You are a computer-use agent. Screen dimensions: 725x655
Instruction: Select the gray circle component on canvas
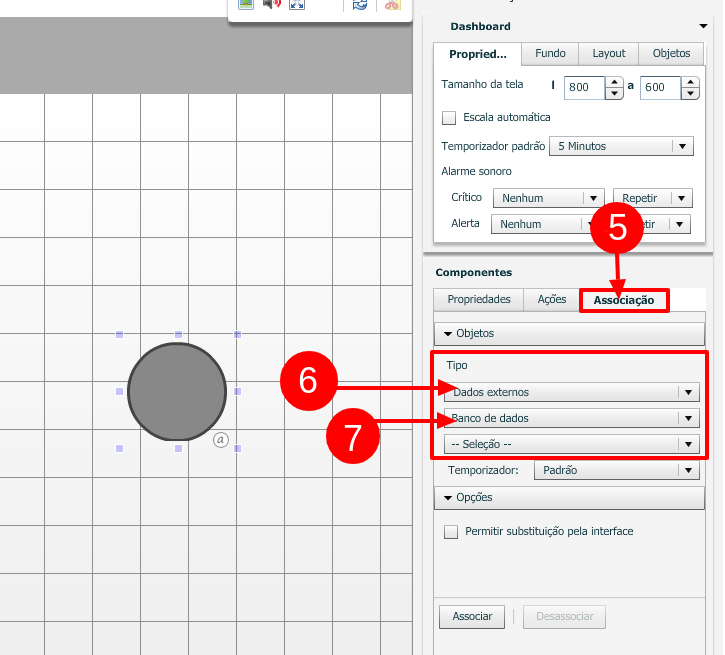coord(177,392)
